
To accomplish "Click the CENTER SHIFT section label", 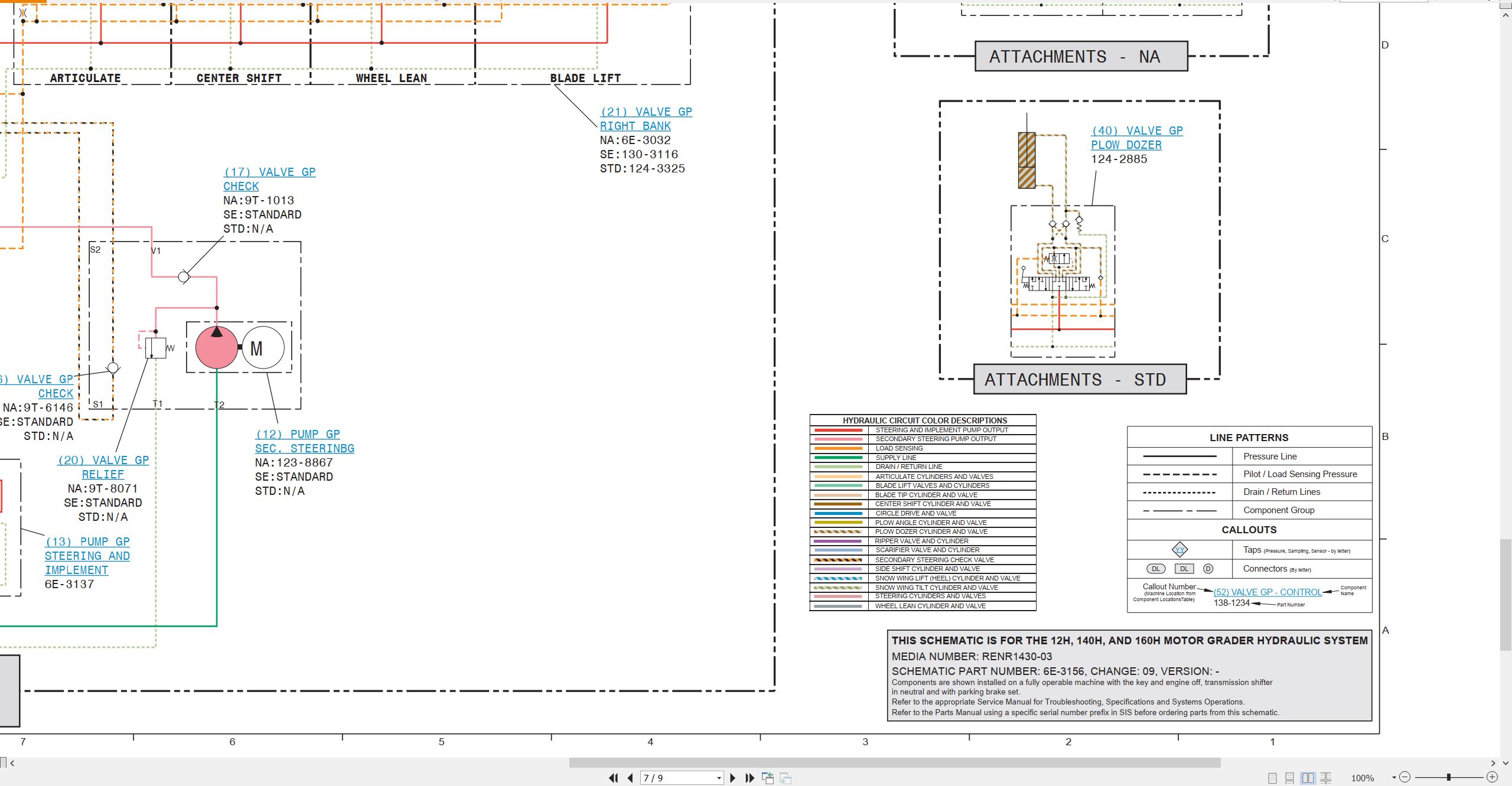I will tap(239, 78).
